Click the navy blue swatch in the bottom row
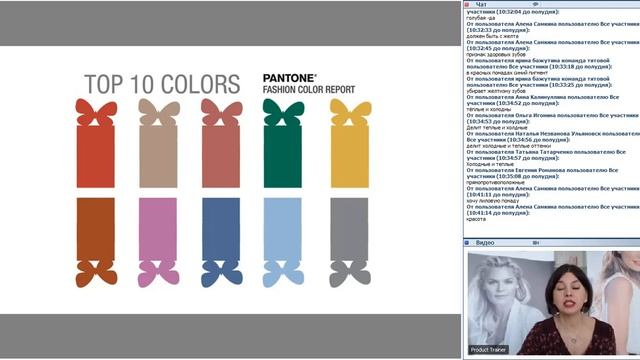The width and height of the screenshot is (640, 360). tap(221, 229)
